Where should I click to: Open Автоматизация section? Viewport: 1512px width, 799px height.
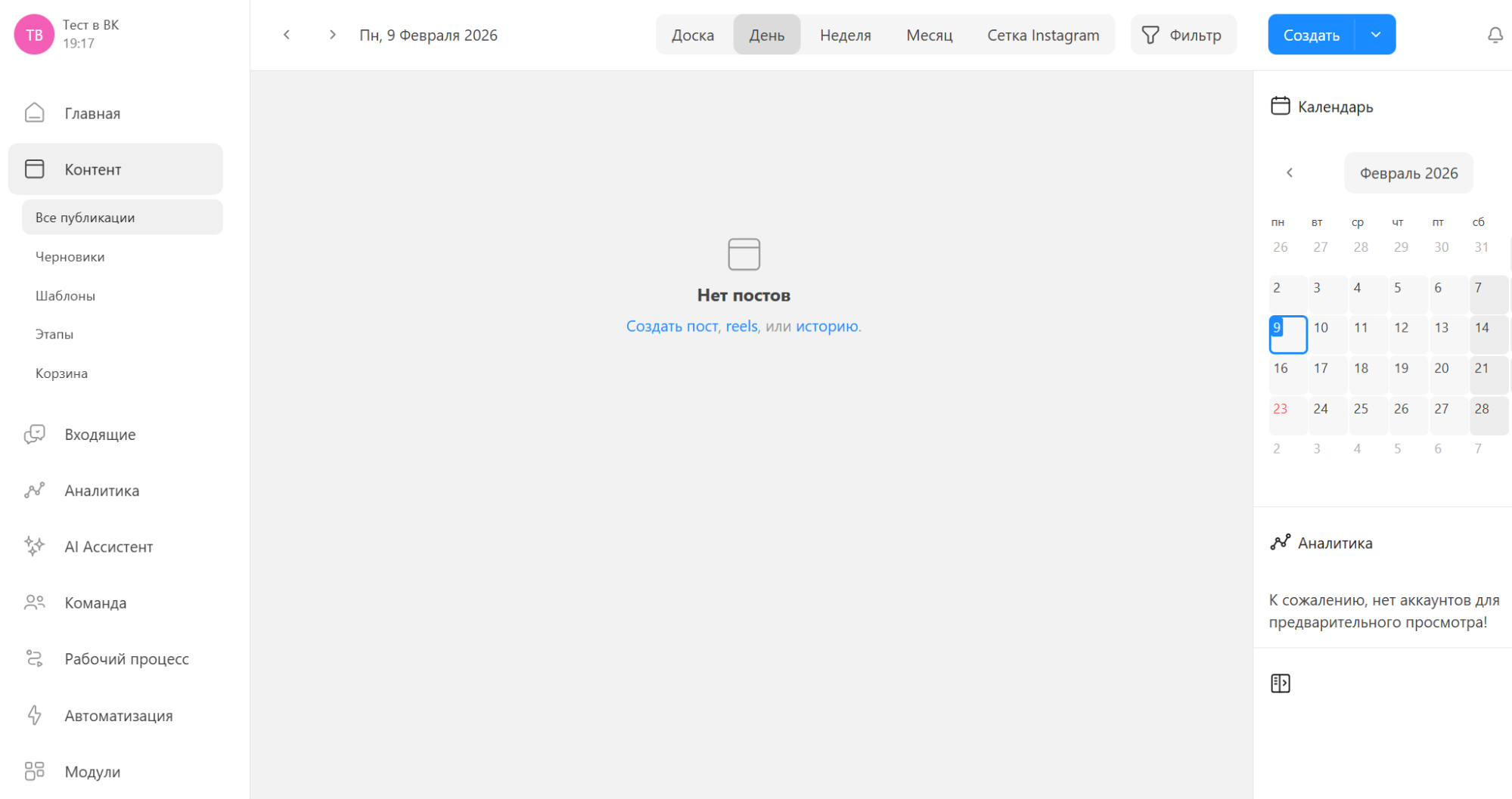(x=118, y=716)
